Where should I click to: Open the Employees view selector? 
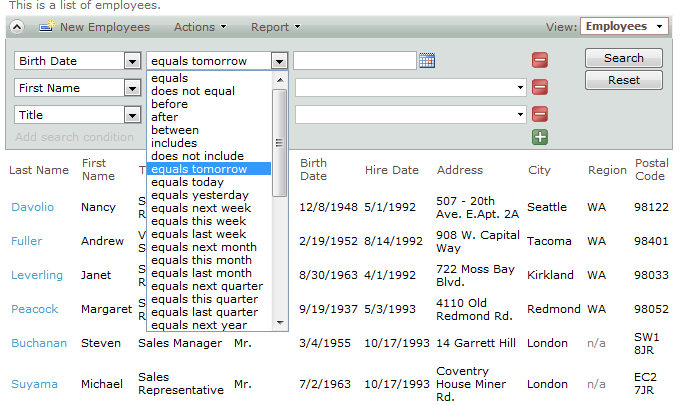[625, 27]
